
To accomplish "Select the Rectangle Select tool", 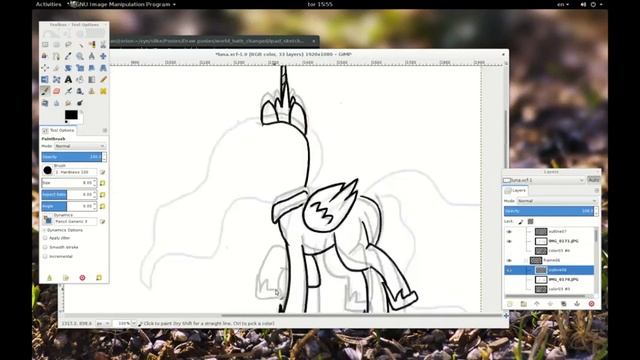I will [x=45, y=44].
